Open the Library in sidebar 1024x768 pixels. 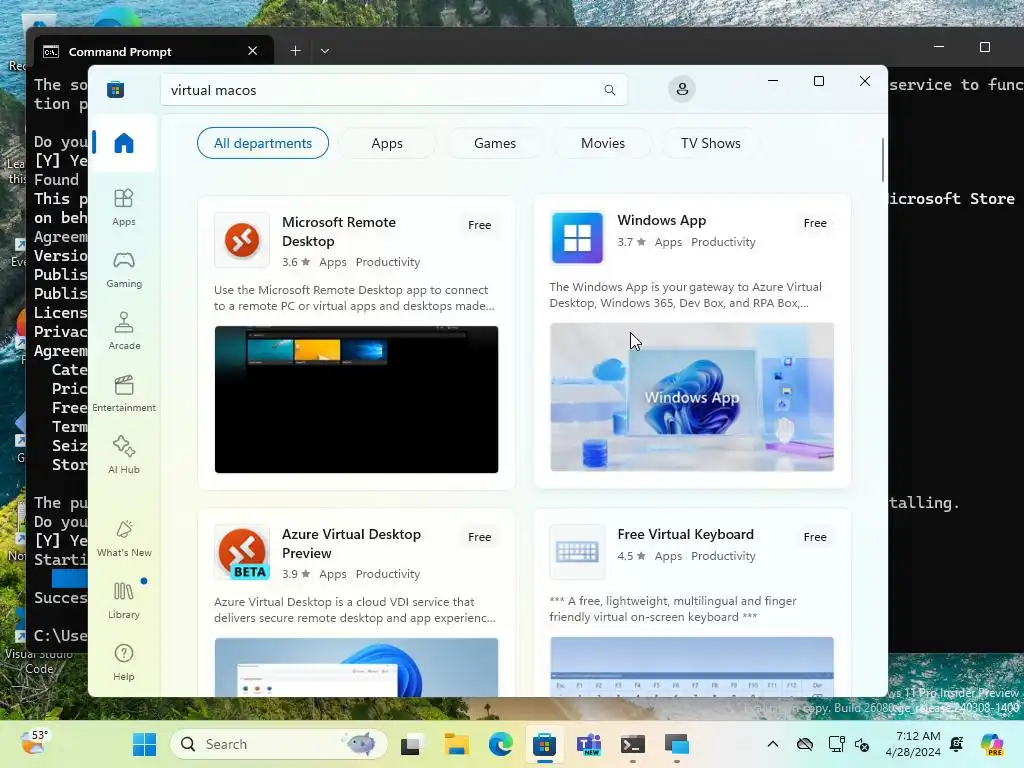(x=124, y=601)
